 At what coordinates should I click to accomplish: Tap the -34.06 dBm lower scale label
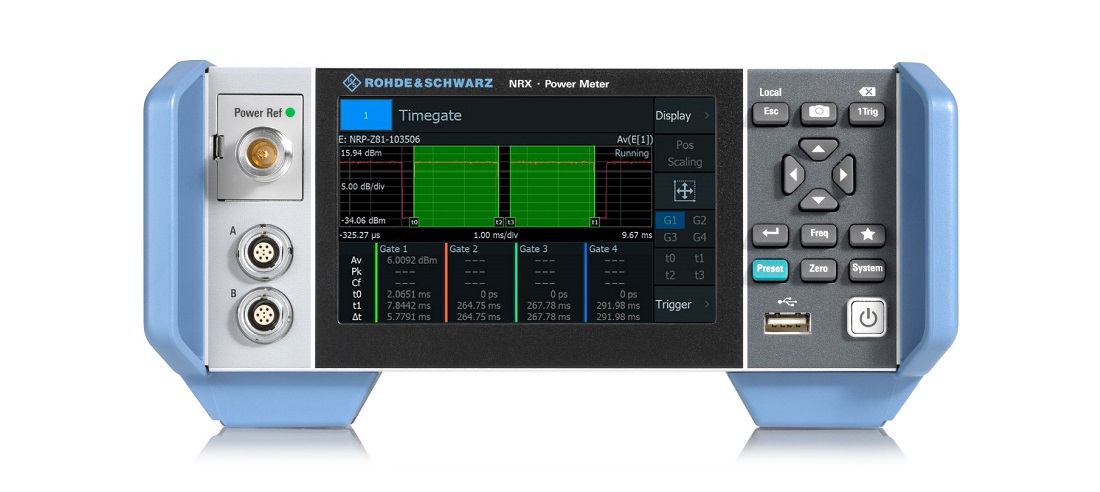[x=363, y=220]
